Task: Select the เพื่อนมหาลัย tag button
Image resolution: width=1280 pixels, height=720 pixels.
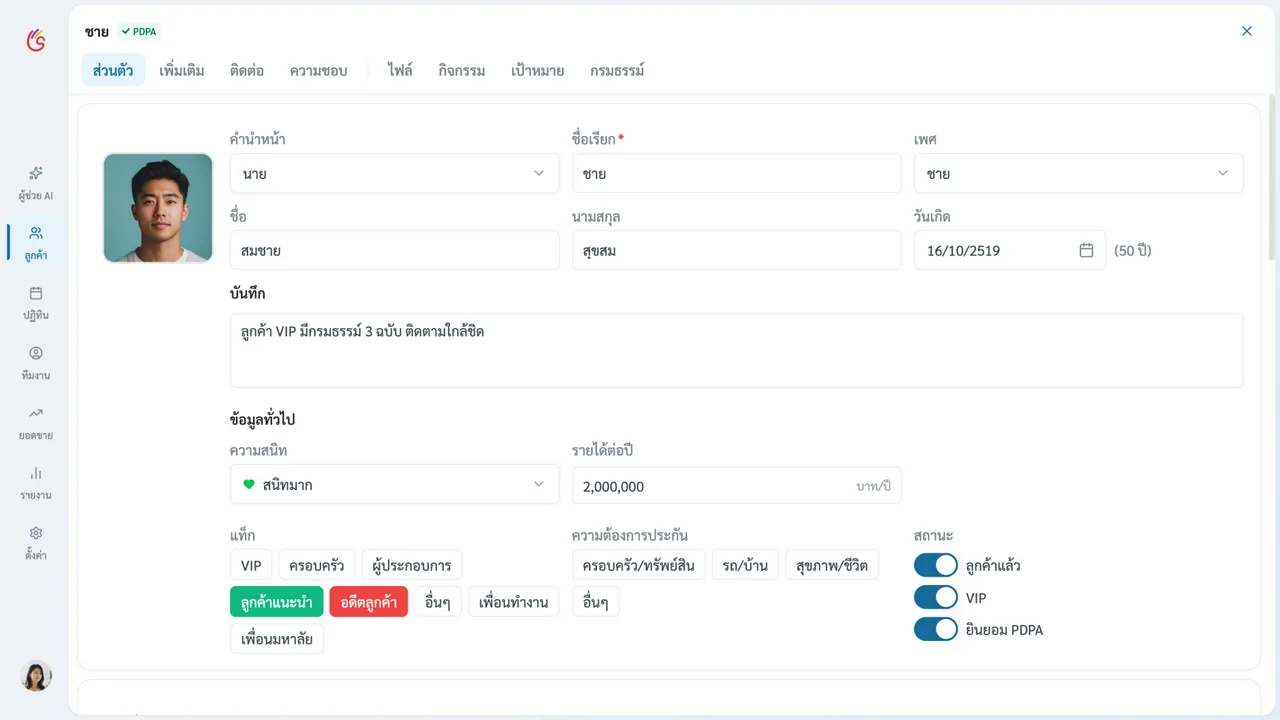Action: coord(277,638)
